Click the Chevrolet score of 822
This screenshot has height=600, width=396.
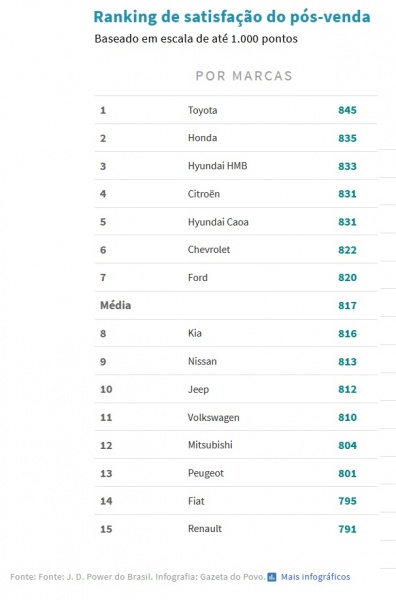coord(347,250)
